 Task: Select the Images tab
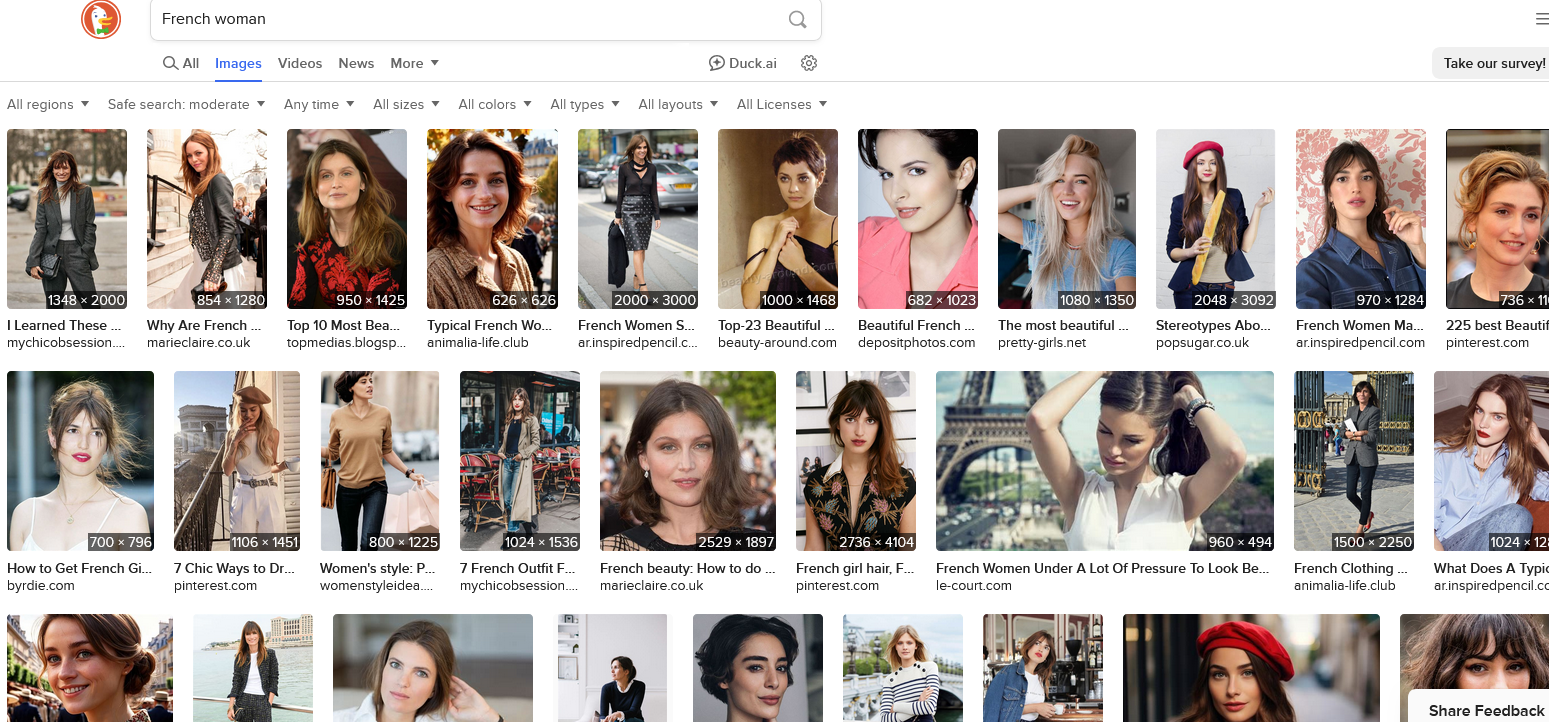point(238,63)
